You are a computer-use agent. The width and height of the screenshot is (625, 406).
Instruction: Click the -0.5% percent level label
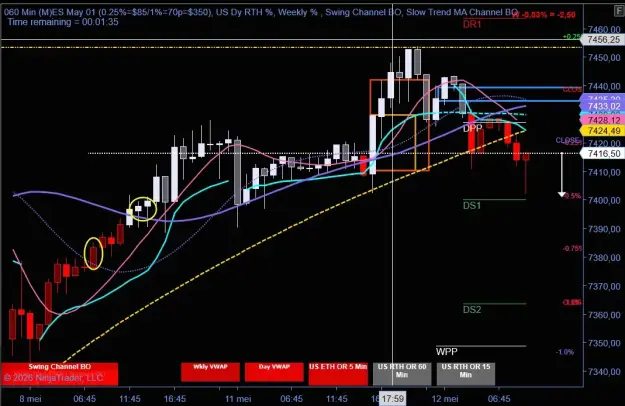(x=572, y=196)
